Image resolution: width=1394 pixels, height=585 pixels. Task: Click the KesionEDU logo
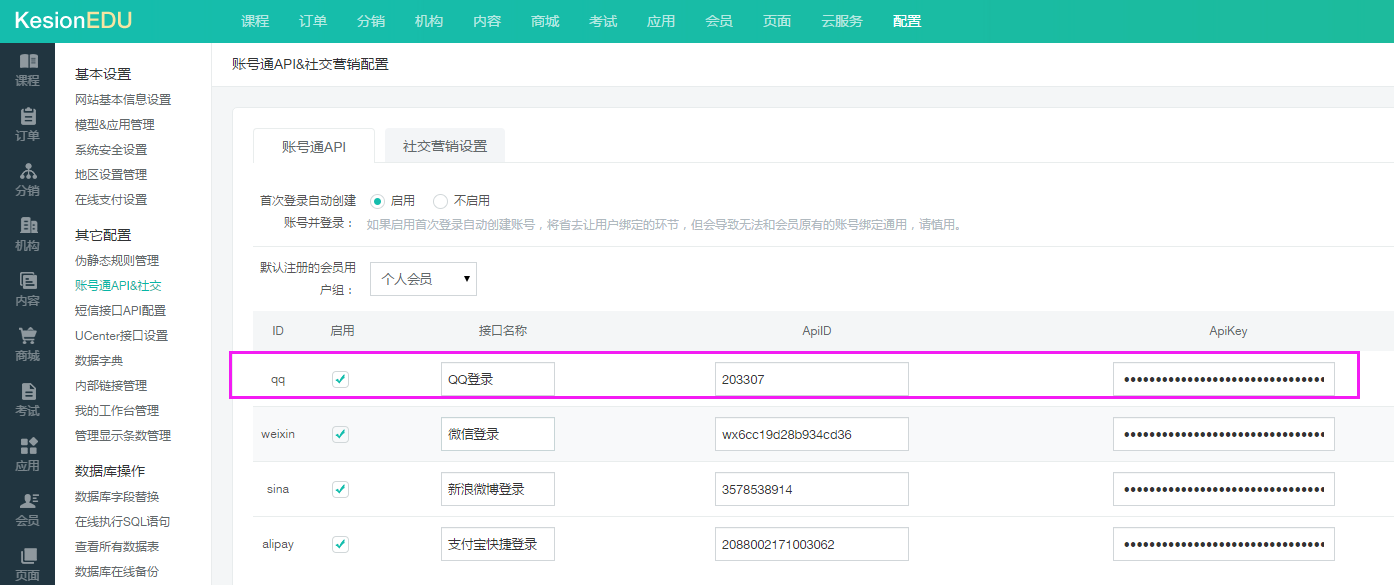(73, 21)
